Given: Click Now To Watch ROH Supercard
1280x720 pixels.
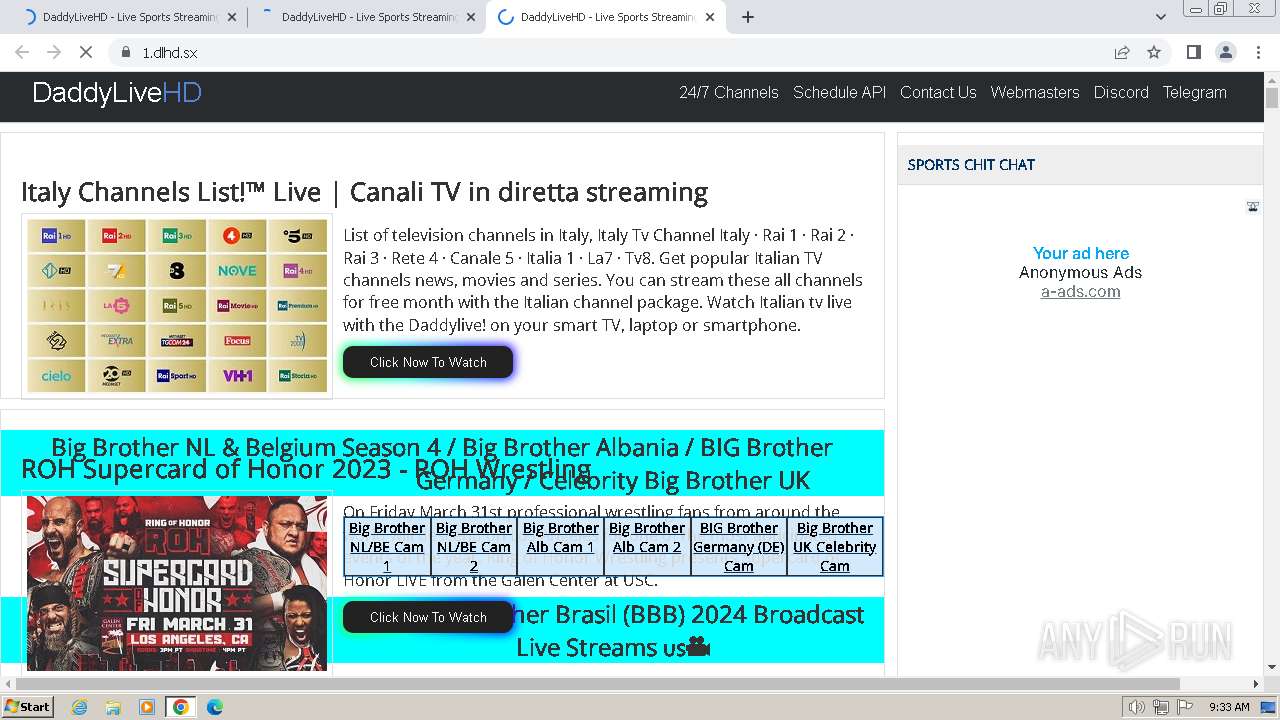Looking at the screenshot, I should 428,617.
